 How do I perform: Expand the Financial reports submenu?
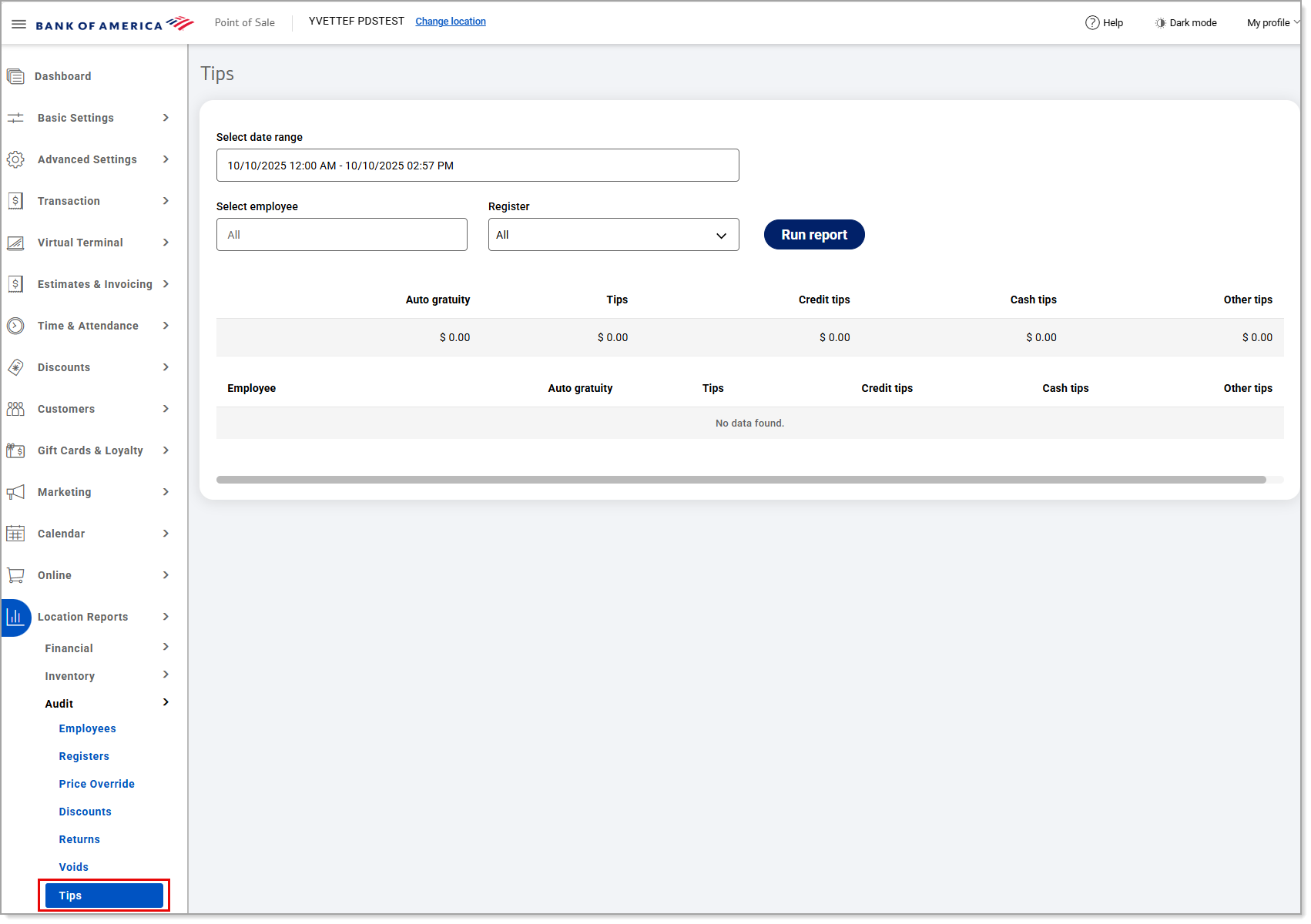(166, 647)
